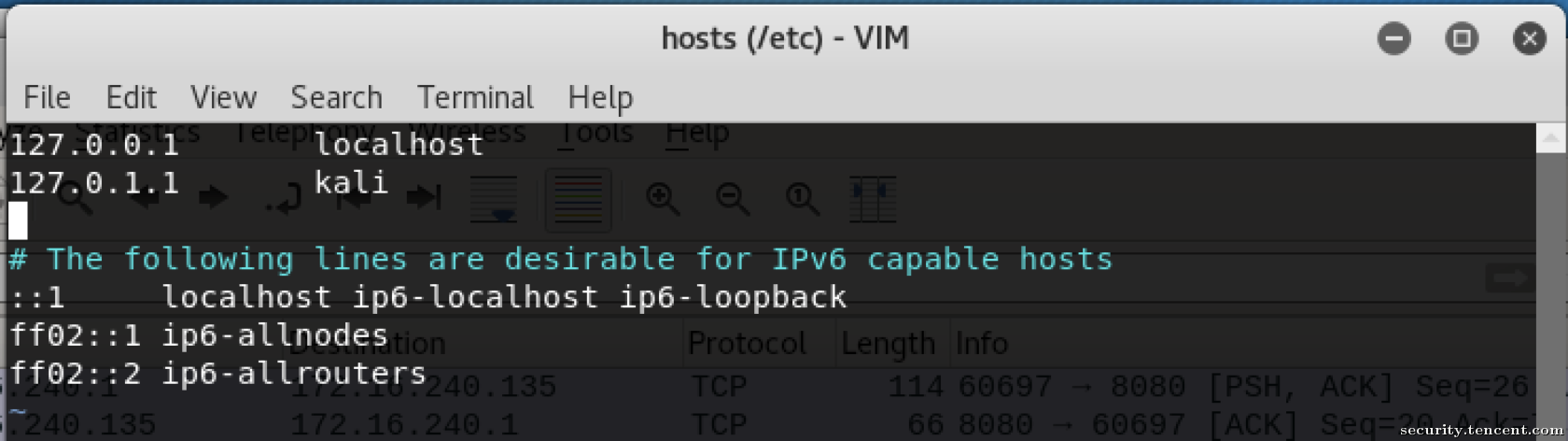Click the 127.0.1.1 address text
The image size is (1568, 441).
(93, 182)
